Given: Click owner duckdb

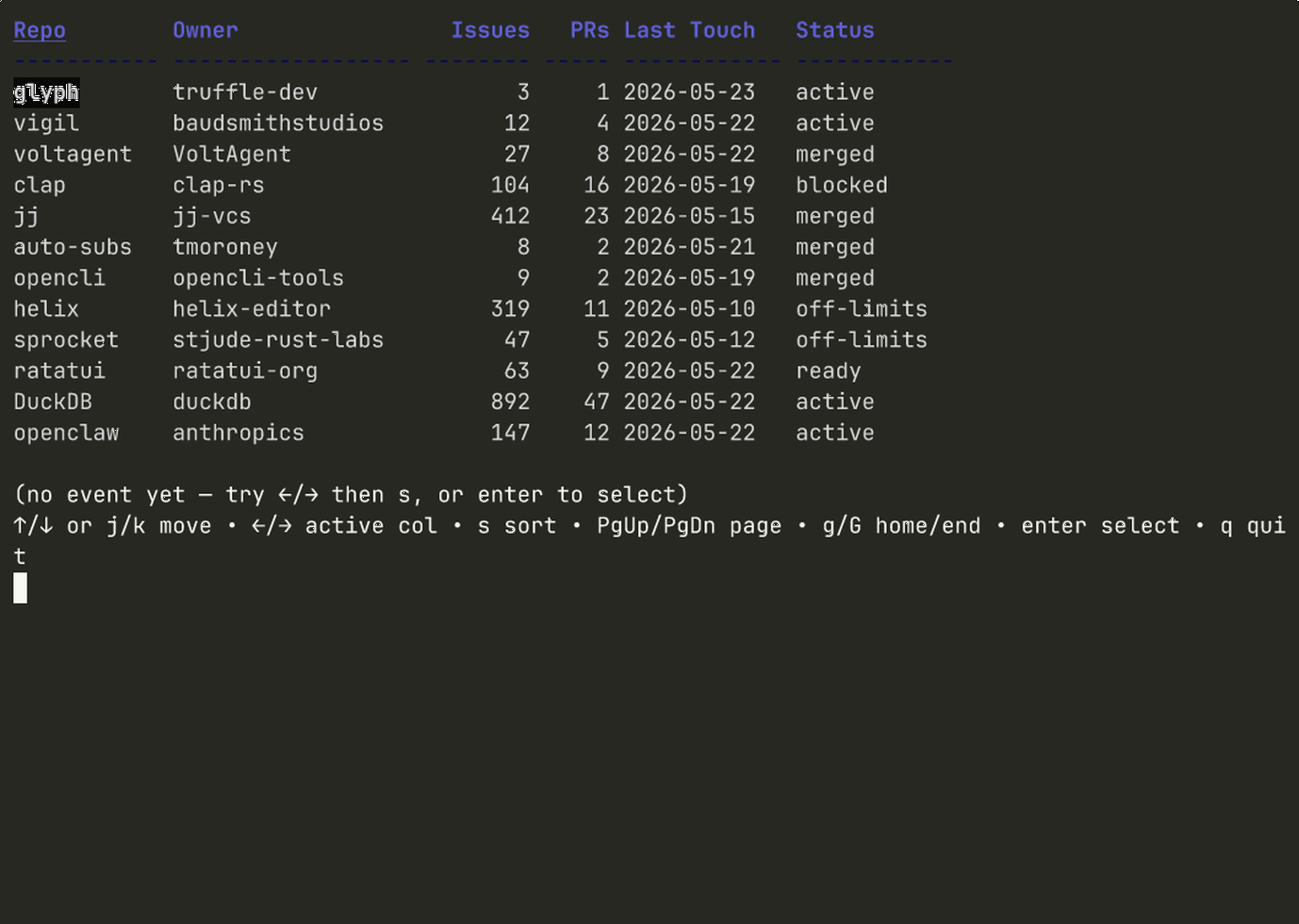Looking at the screenshot, I should point(212,402).
